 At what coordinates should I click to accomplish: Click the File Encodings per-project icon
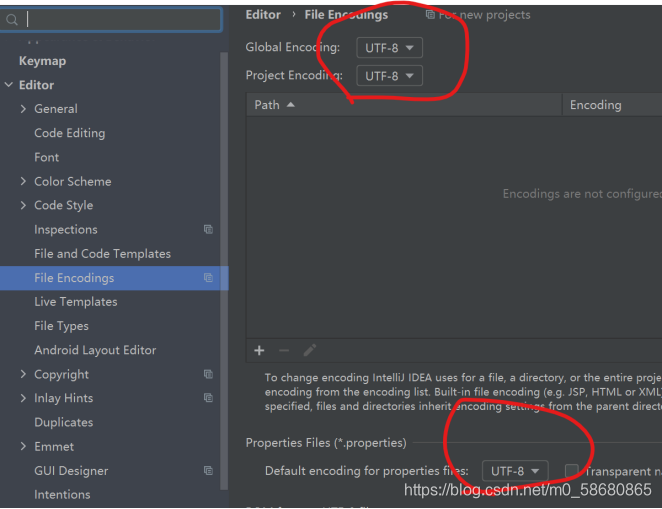(x=208, y=277)
